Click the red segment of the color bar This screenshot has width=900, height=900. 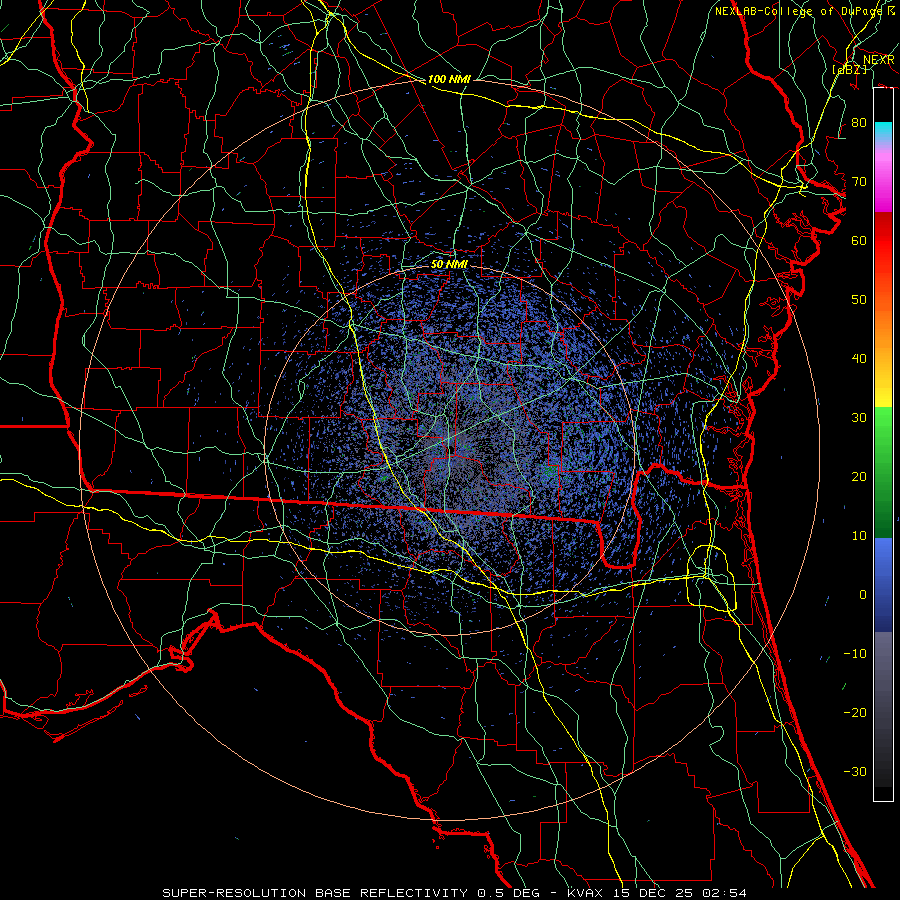click(x=883, y=241)
